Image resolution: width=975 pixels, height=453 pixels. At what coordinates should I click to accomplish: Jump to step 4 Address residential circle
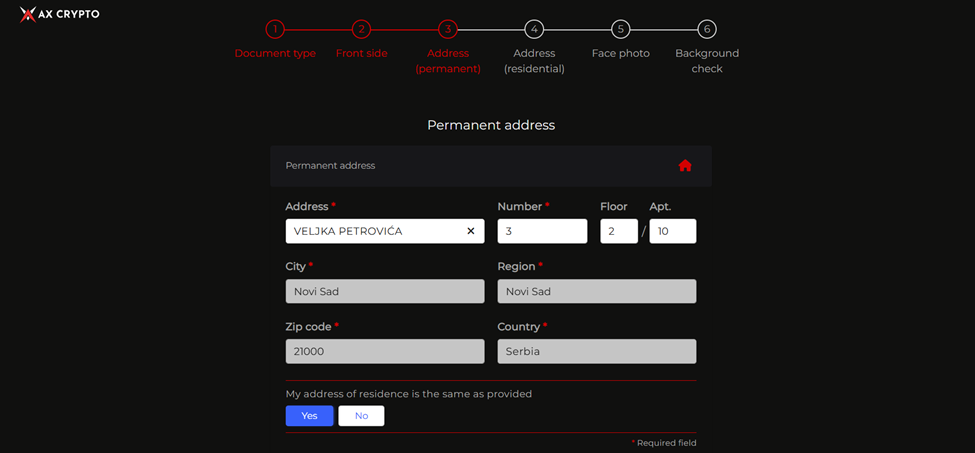[x=534, y=29]
